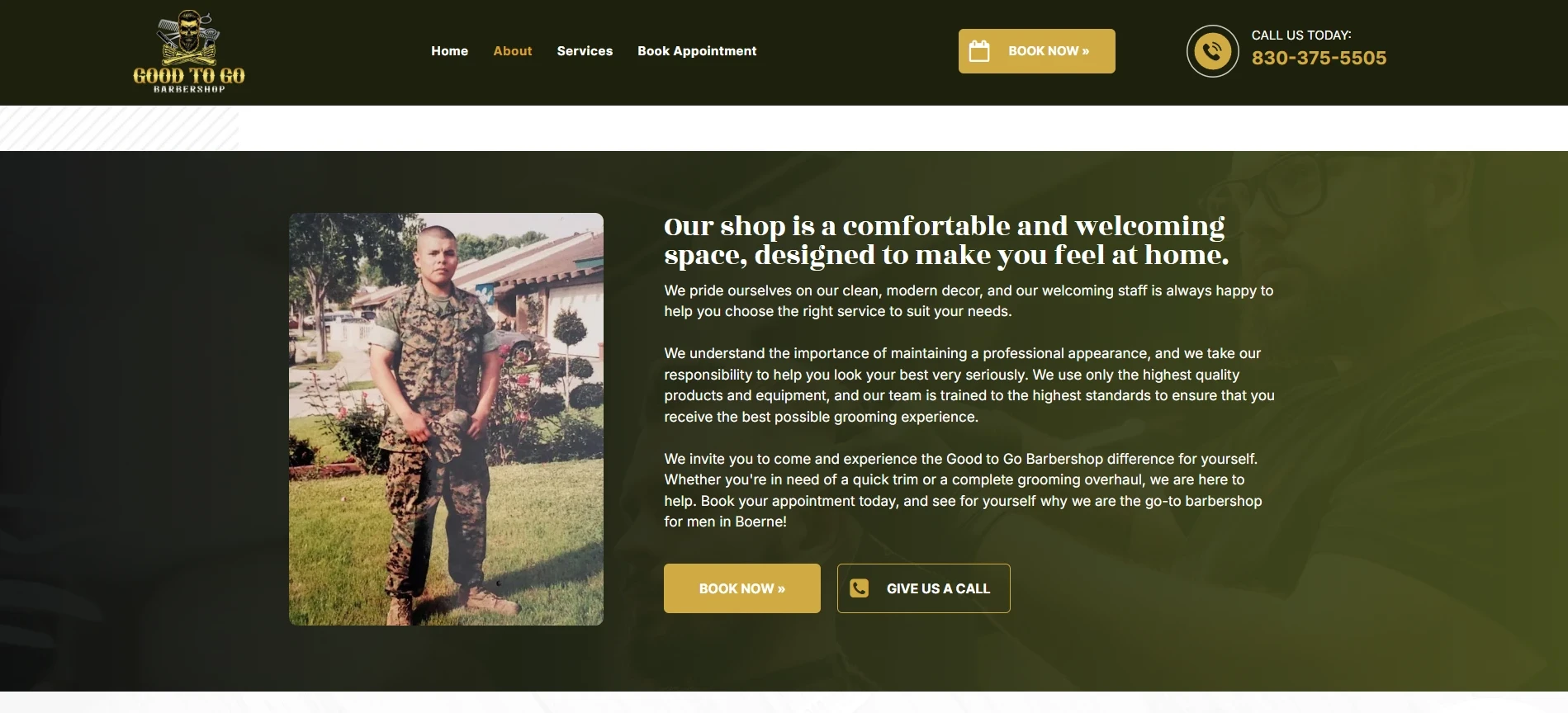Viewport: 1568px width, 713px height.
Task: Click the CALL US TODAY label
Action: (x=1301, y=35)
